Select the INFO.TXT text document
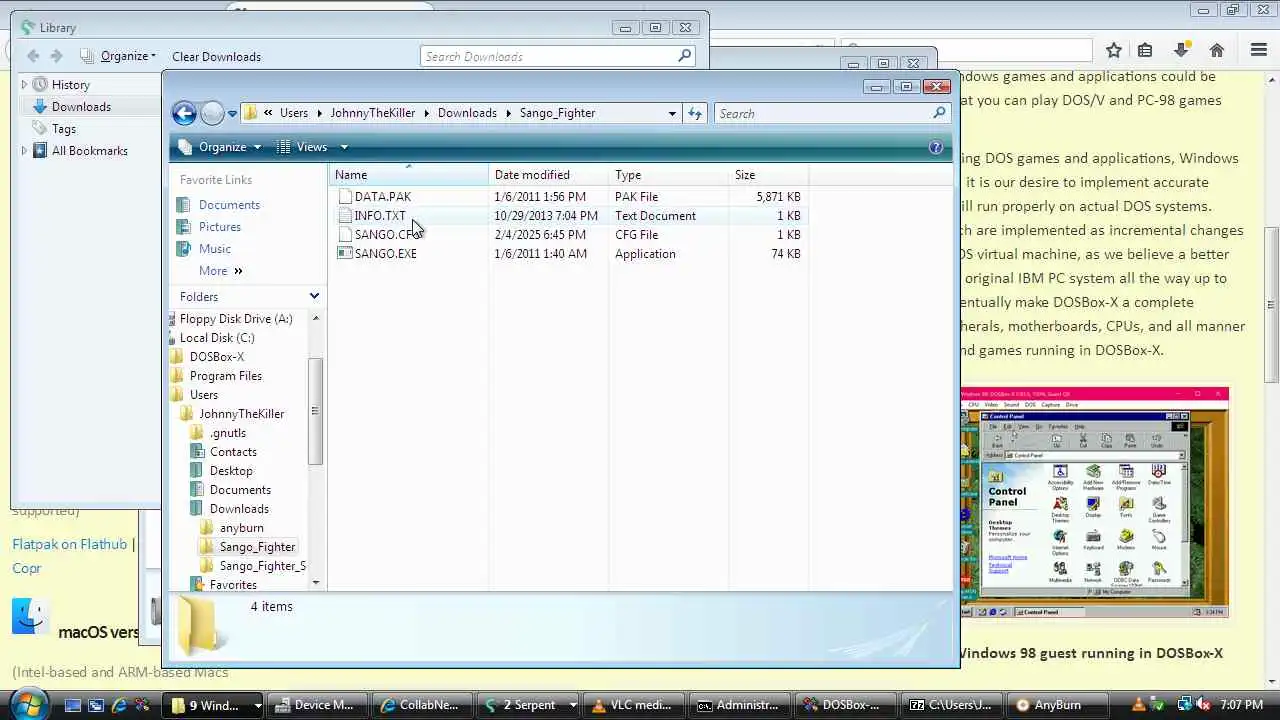 click(x=380, y=216)
